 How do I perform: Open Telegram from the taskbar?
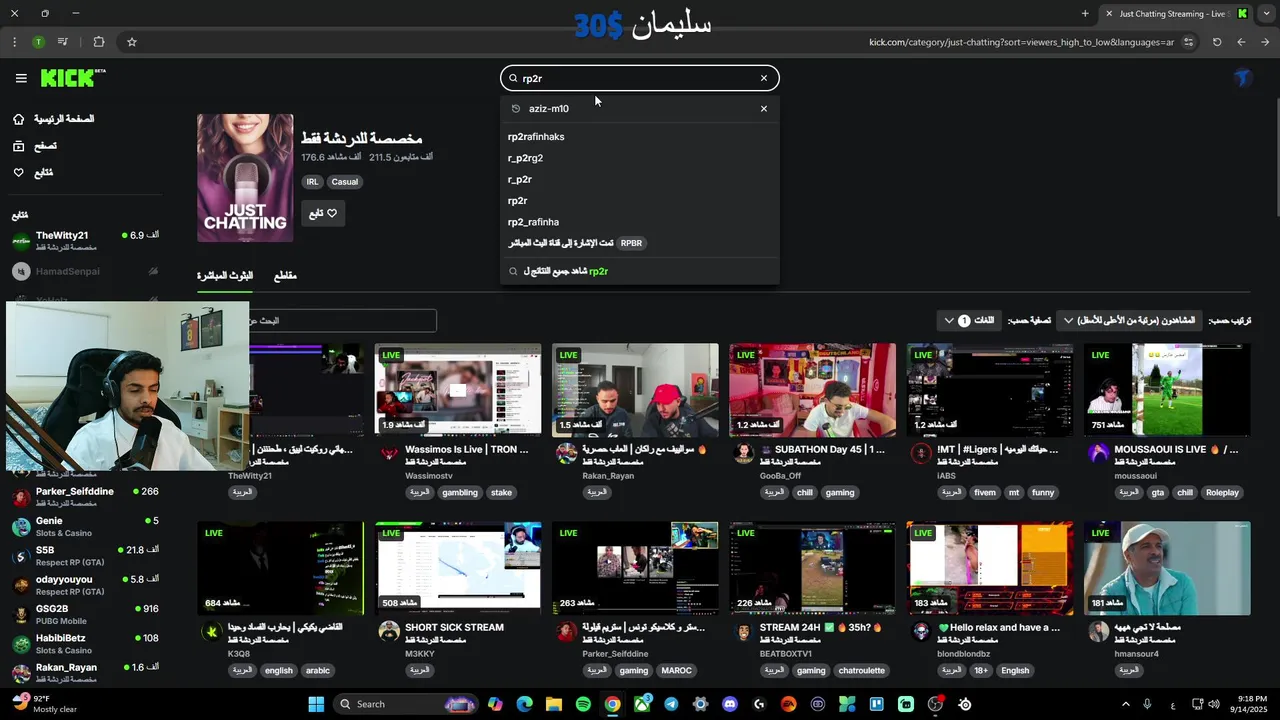click(x=671, y=704)
